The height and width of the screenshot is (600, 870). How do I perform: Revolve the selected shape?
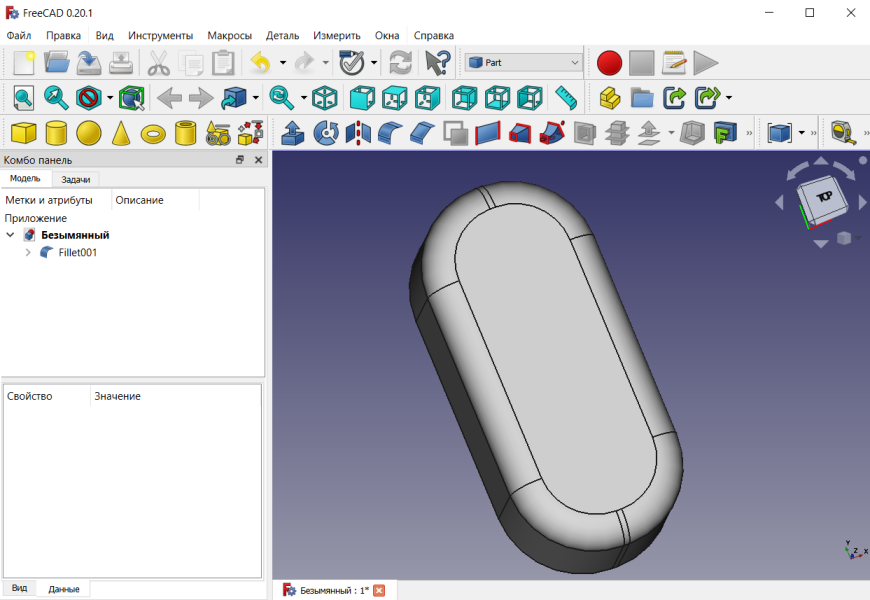tap(326, 133)
